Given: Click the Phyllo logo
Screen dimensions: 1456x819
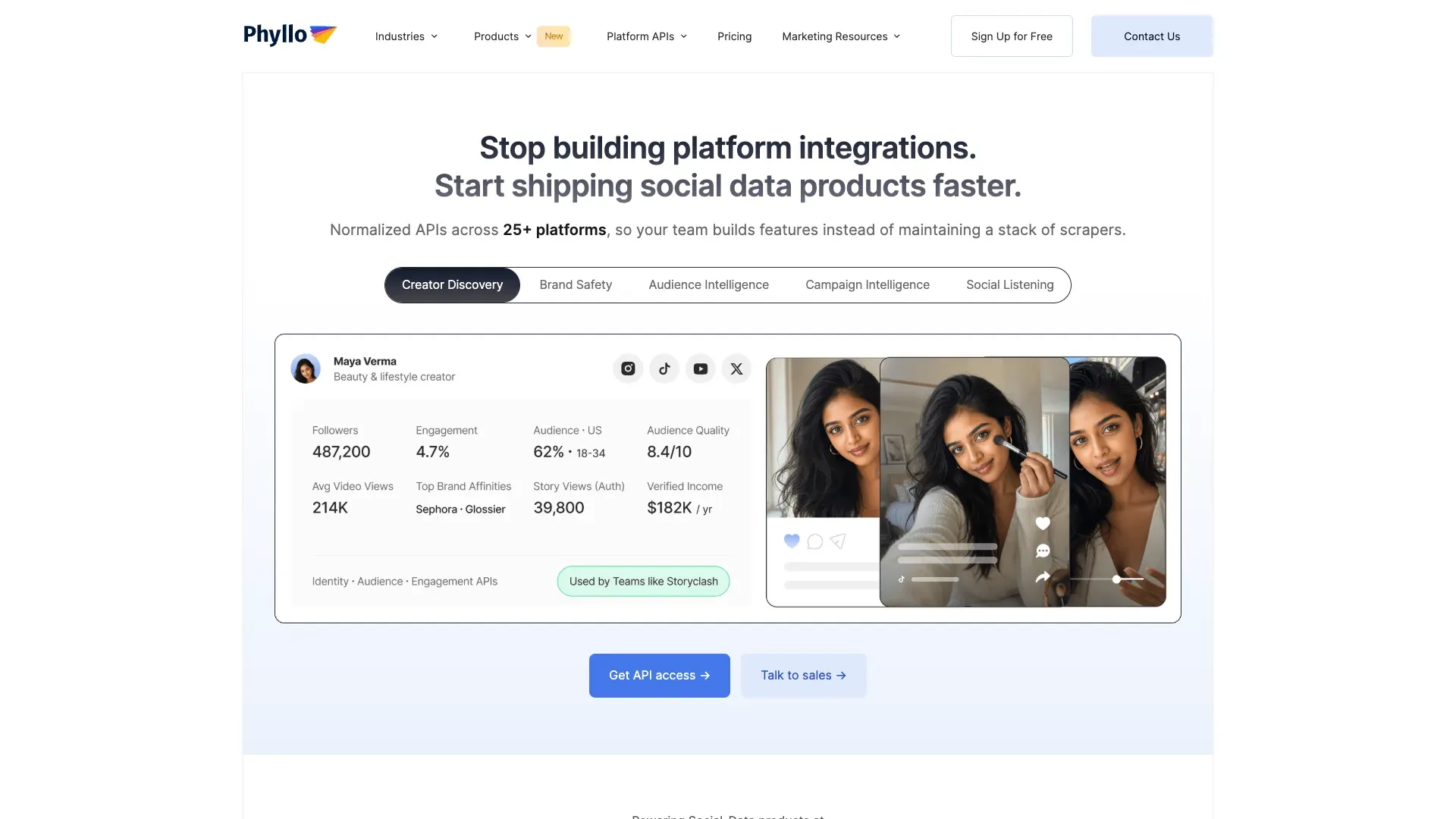Looking at the screenshot, I should (290, 35).
